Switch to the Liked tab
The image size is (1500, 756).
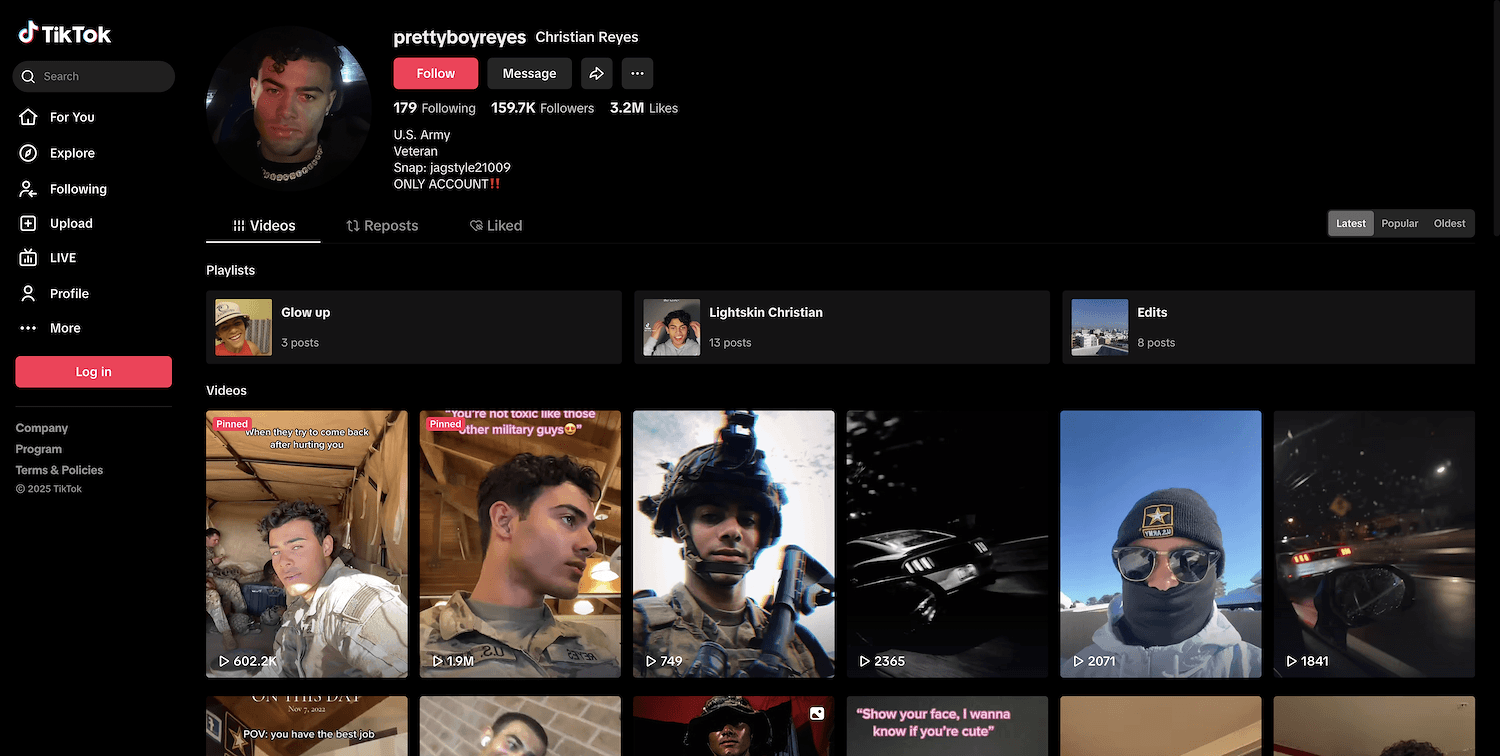tap(496, 226)
